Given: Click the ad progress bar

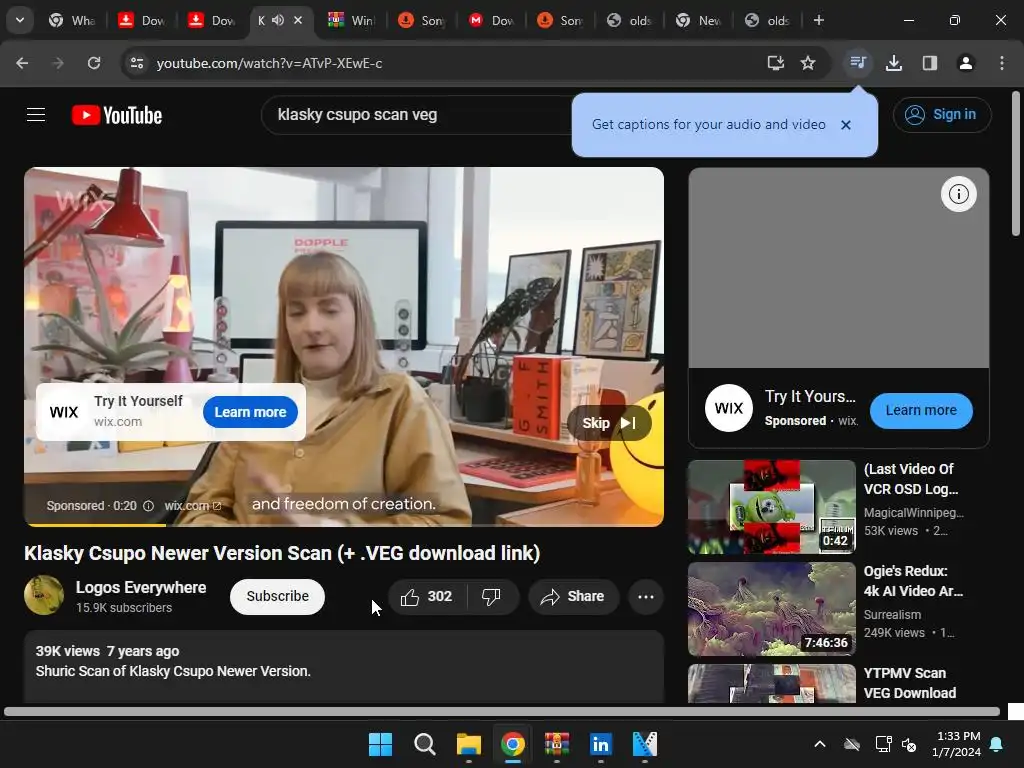Looking at the screenshot, I should click(x=344, y=524).
